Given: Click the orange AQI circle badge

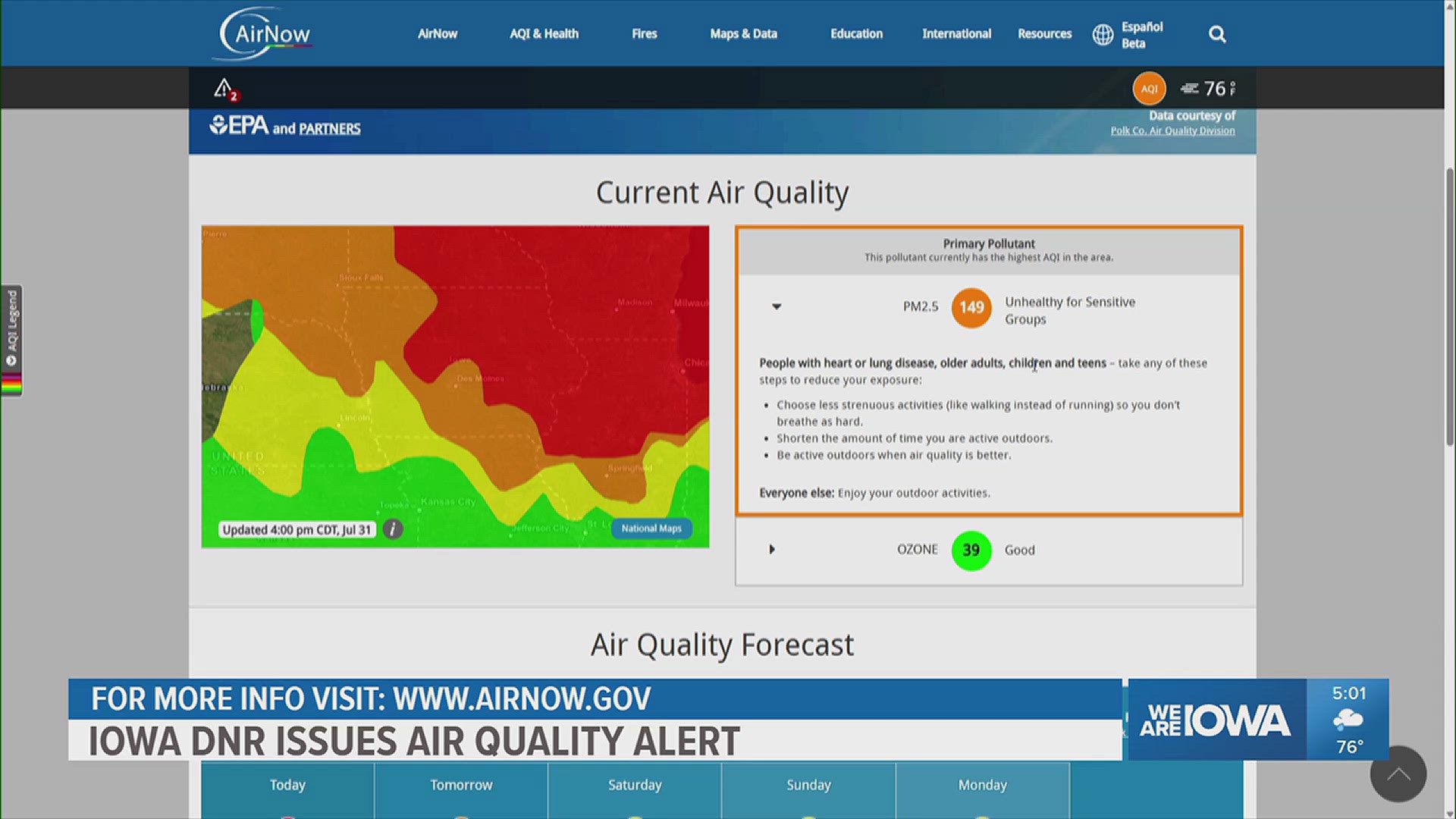Looking at the screenshot, I should coord(1149,89).
